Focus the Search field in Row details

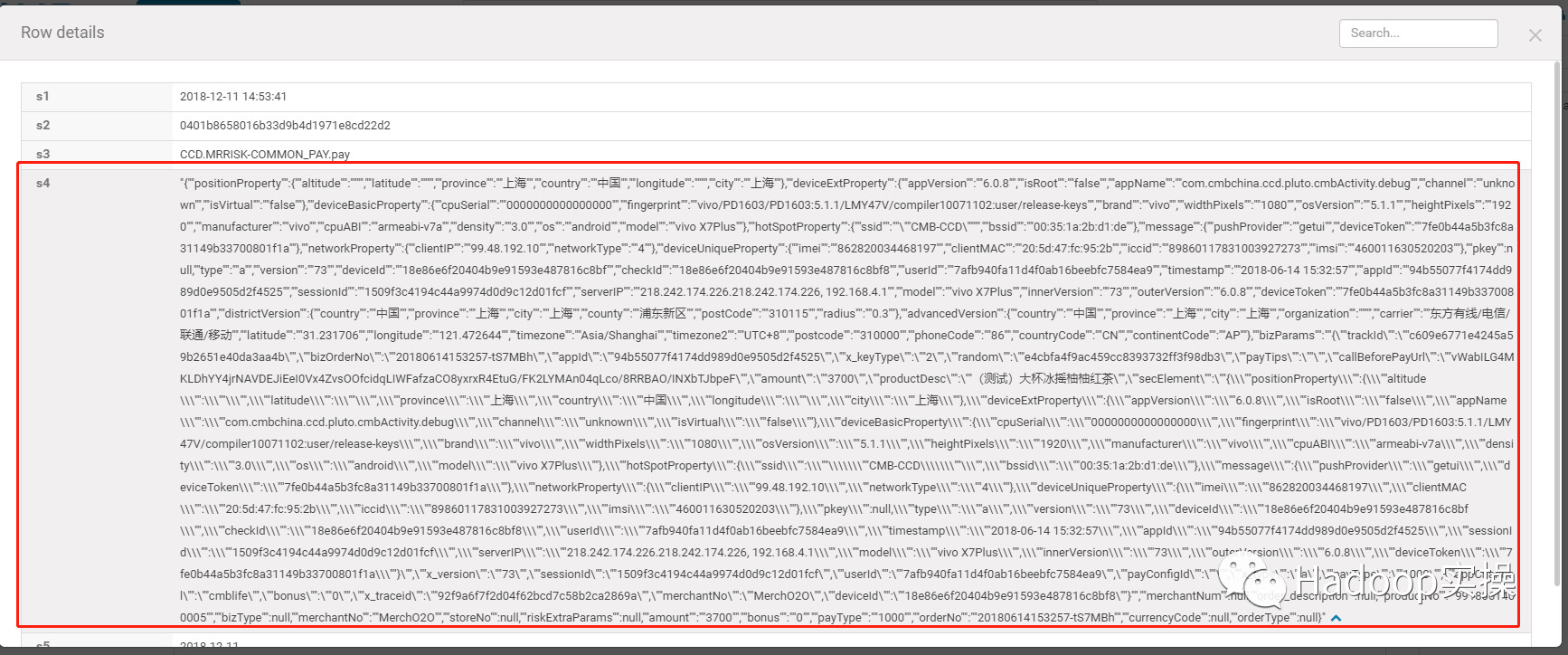coord(1418,33)
